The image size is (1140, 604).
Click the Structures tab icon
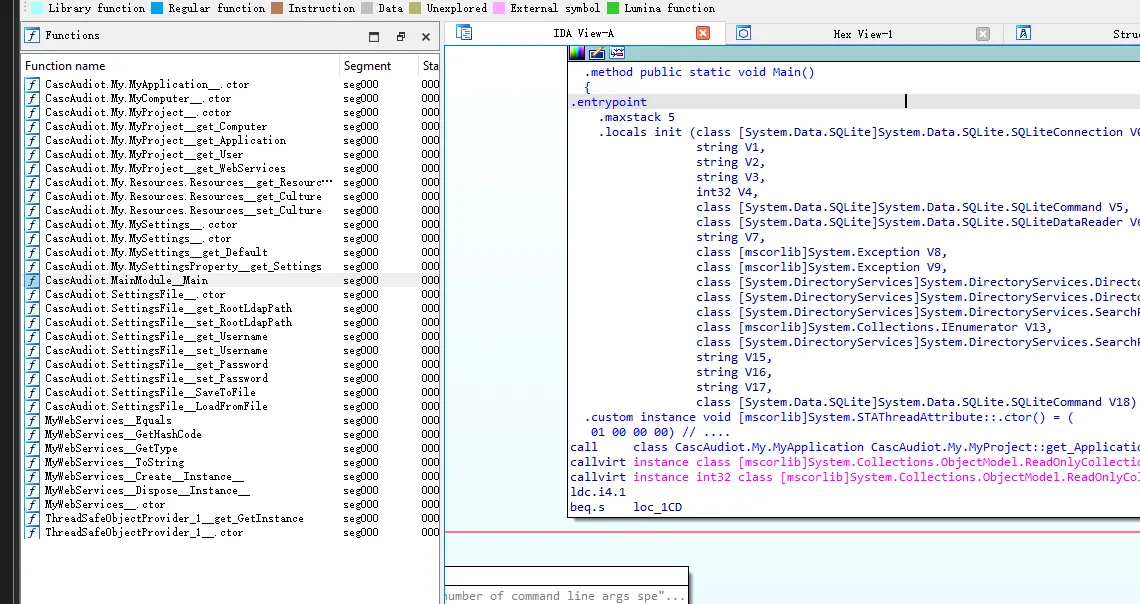point(1023,33)
